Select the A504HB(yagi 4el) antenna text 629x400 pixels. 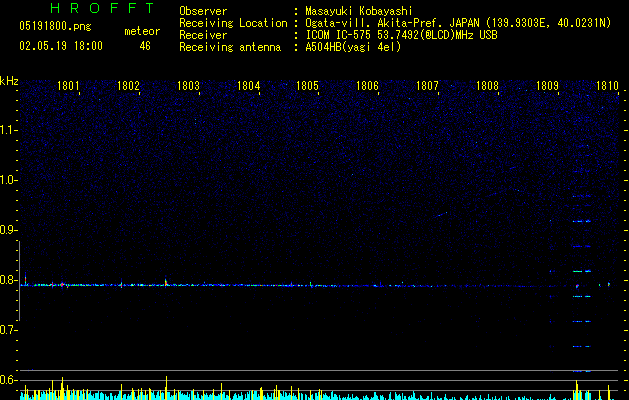point(353,47)
